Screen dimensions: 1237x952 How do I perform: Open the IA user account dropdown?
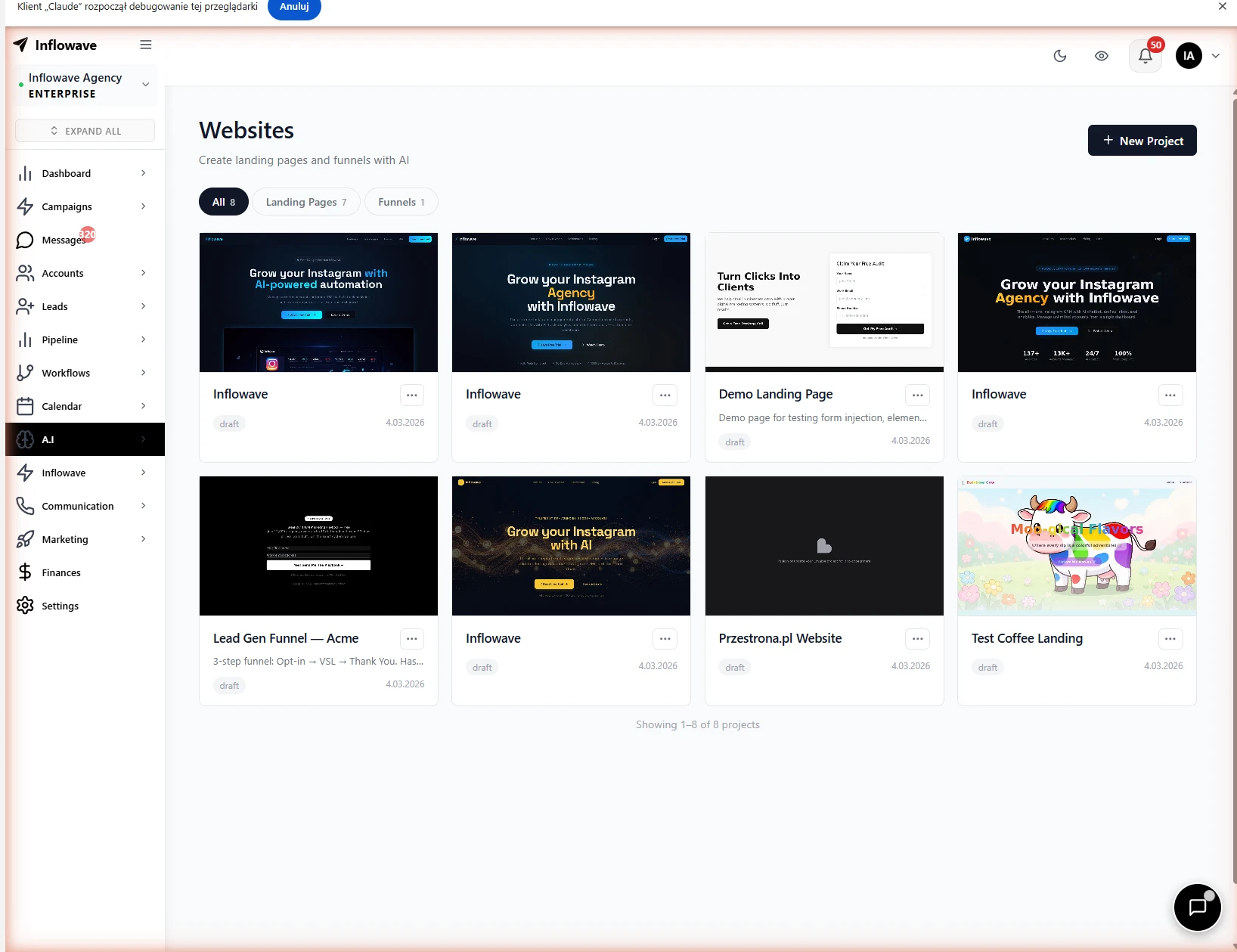[1198, 56]
